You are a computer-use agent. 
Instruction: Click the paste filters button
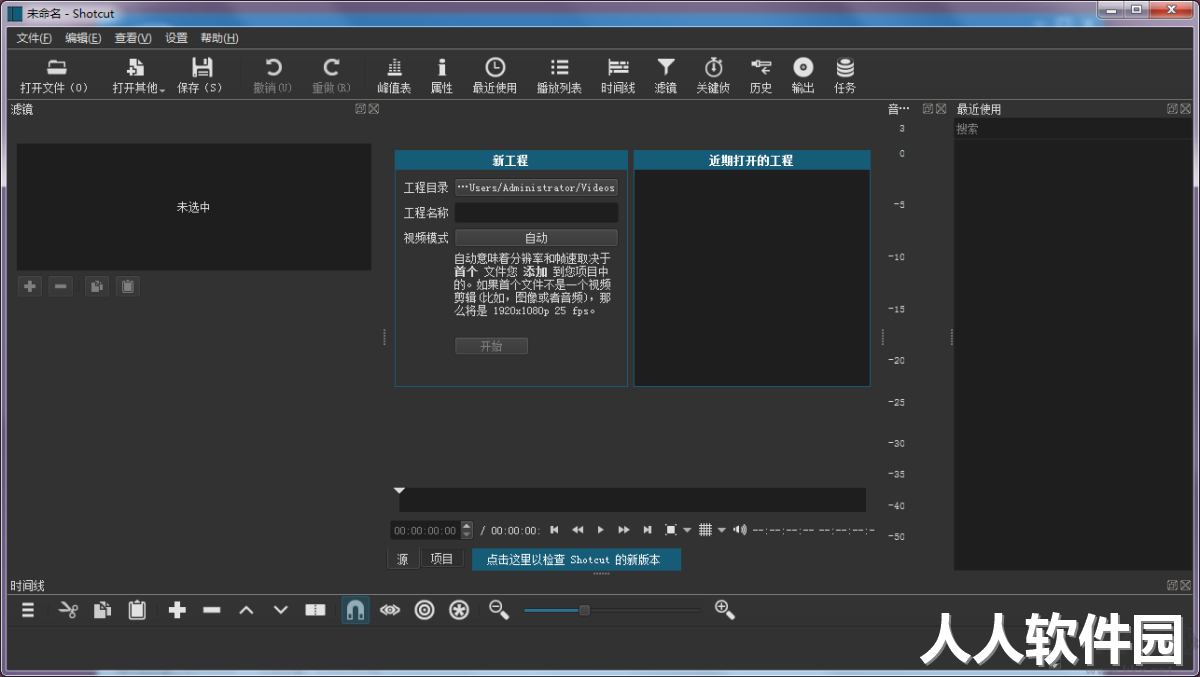tap(127, 287)
